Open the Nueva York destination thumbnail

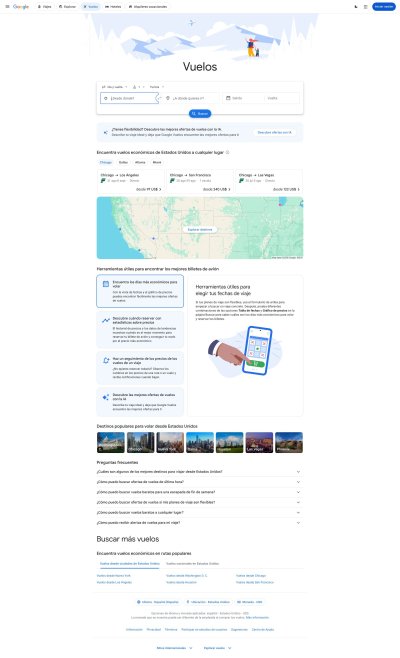[x=170, y=442]
